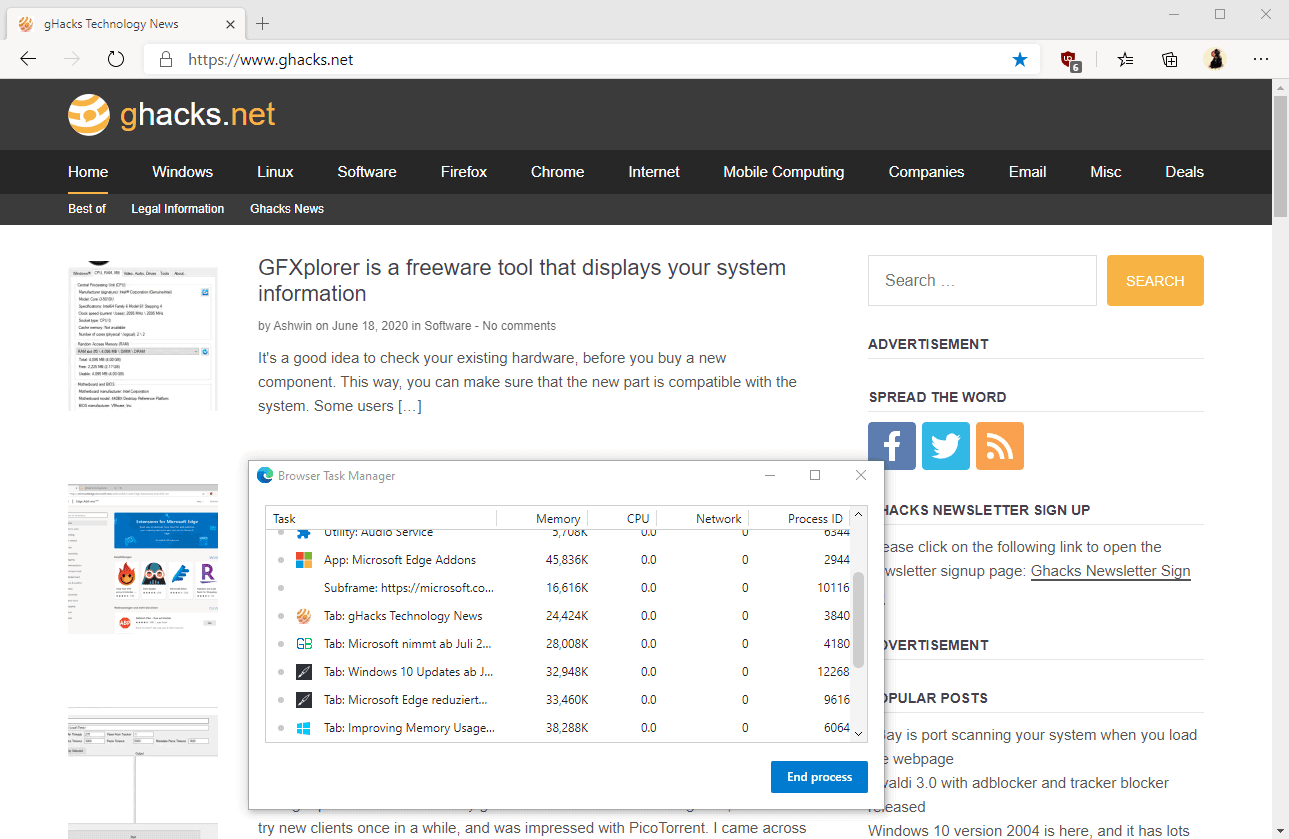Viewport: 1289px width, 839px height.
Task: Maximize the Browser Task Manager window
Action: coord(815,475)
